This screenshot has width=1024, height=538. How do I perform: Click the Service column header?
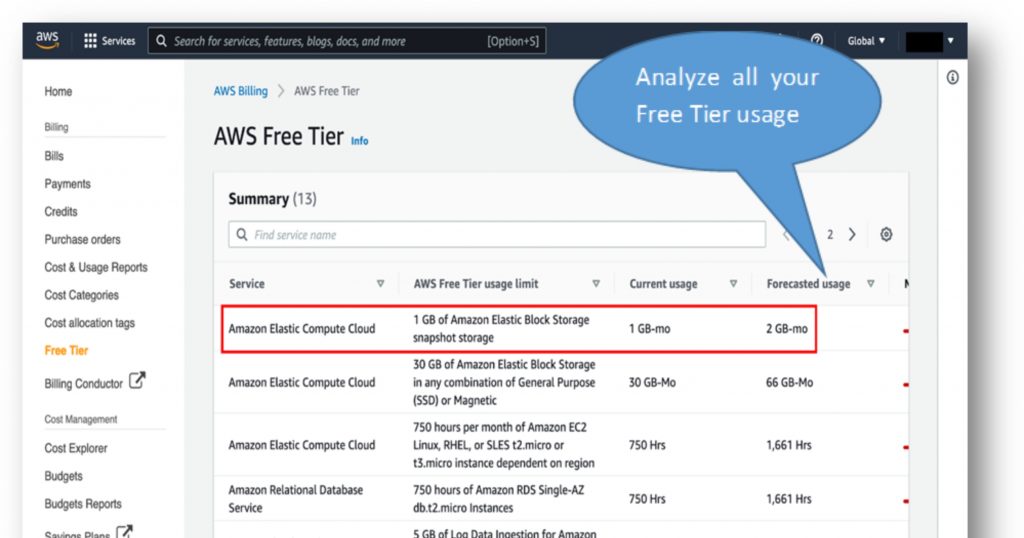(247, 283)
